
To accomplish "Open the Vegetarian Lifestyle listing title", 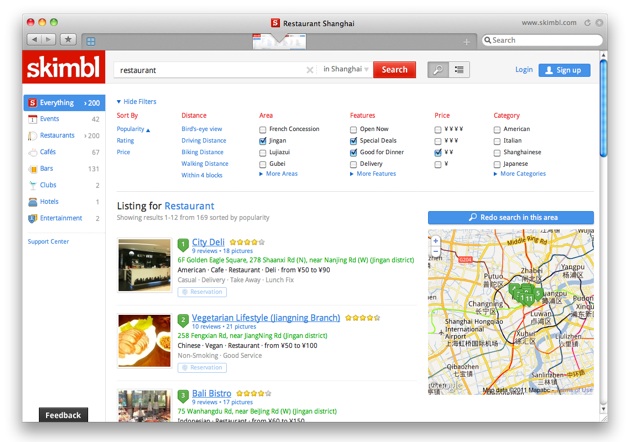I will tap(266, 318).
